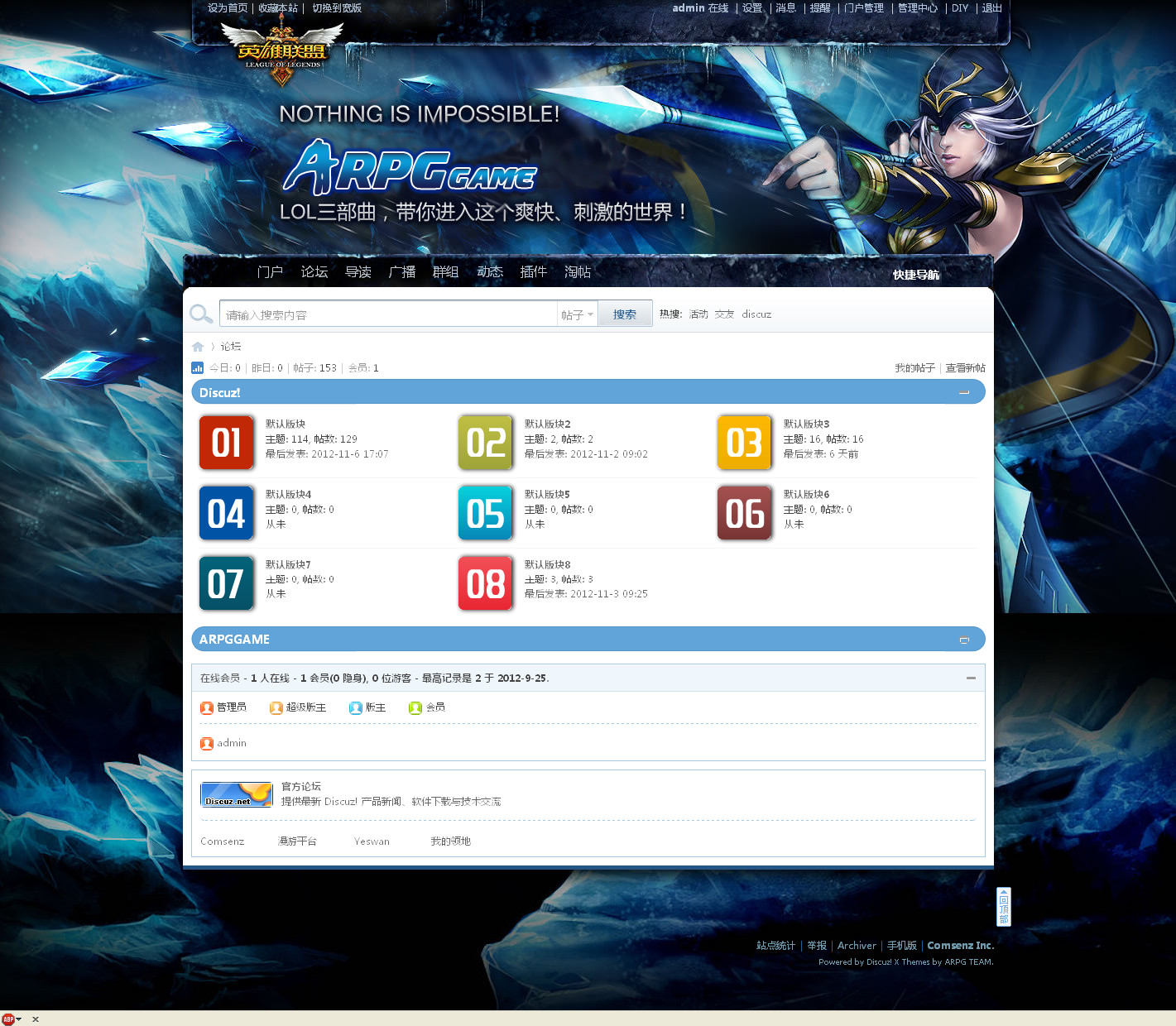Open the 帖子 search type dropdown
1176x1026 pixels.
(x=578, y=314)
